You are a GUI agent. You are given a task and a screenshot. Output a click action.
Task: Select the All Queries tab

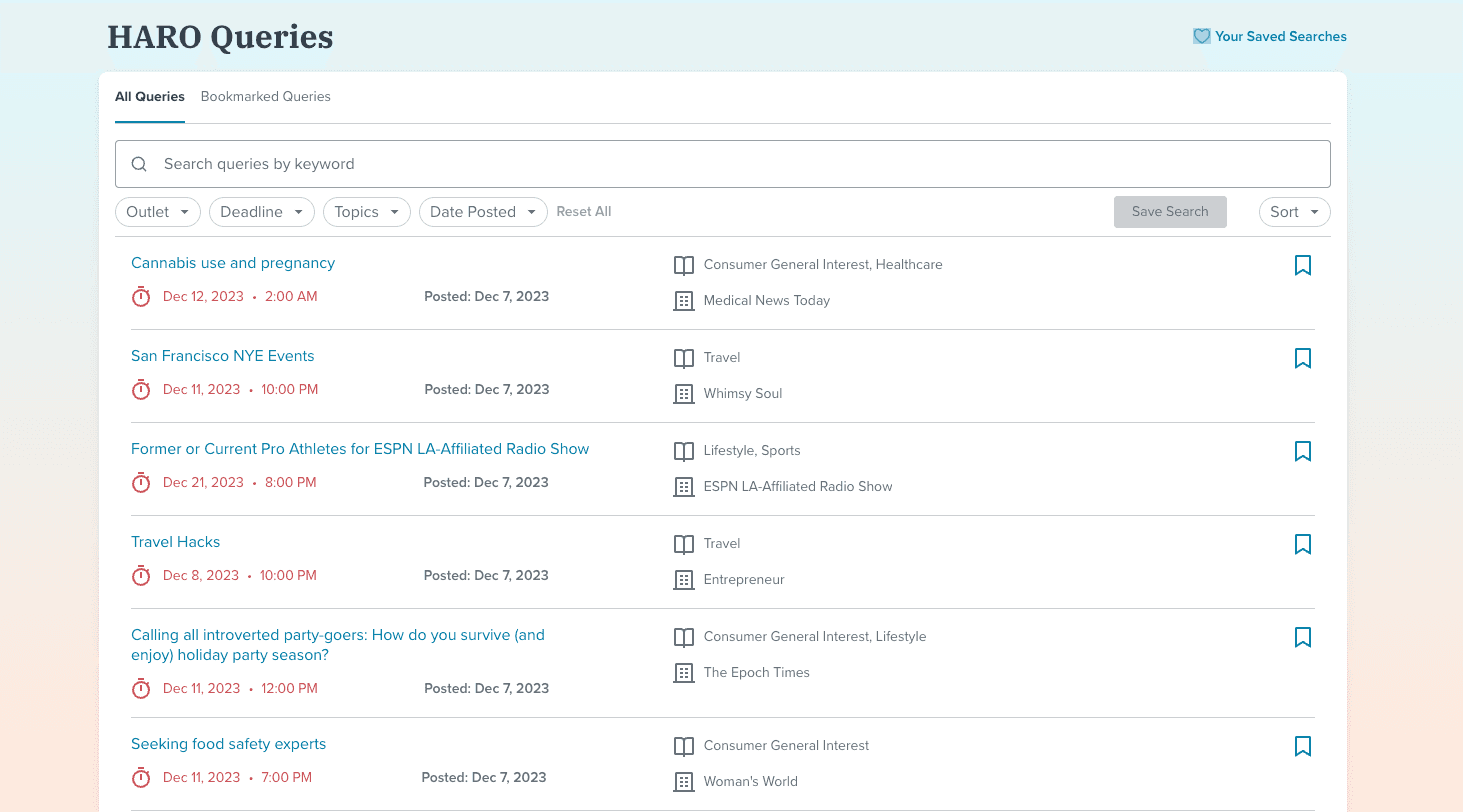tap(150, 97)
